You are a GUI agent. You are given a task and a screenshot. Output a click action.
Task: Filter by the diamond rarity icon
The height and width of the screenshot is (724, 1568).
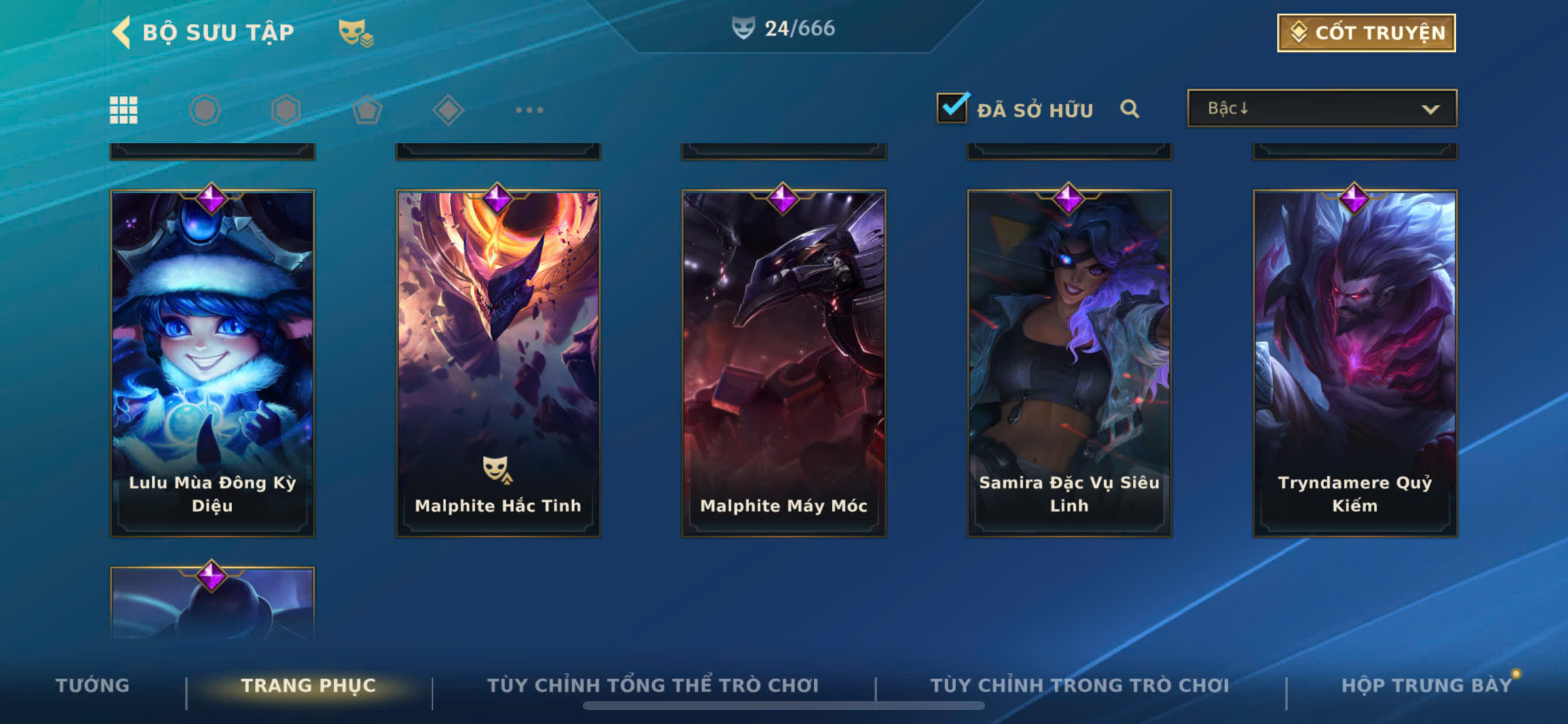click(448, 110)
